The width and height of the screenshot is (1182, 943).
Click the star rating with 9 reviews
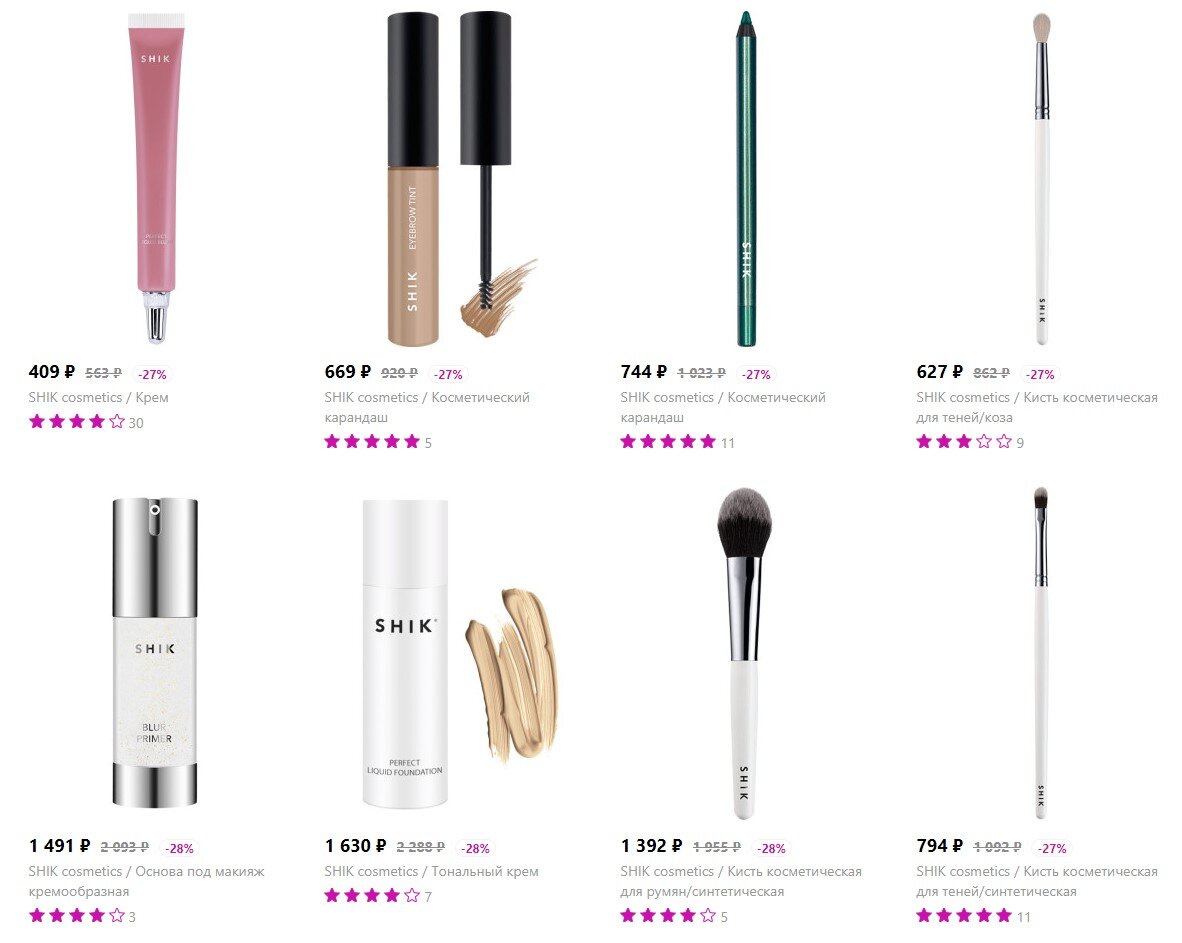(970, 442)
